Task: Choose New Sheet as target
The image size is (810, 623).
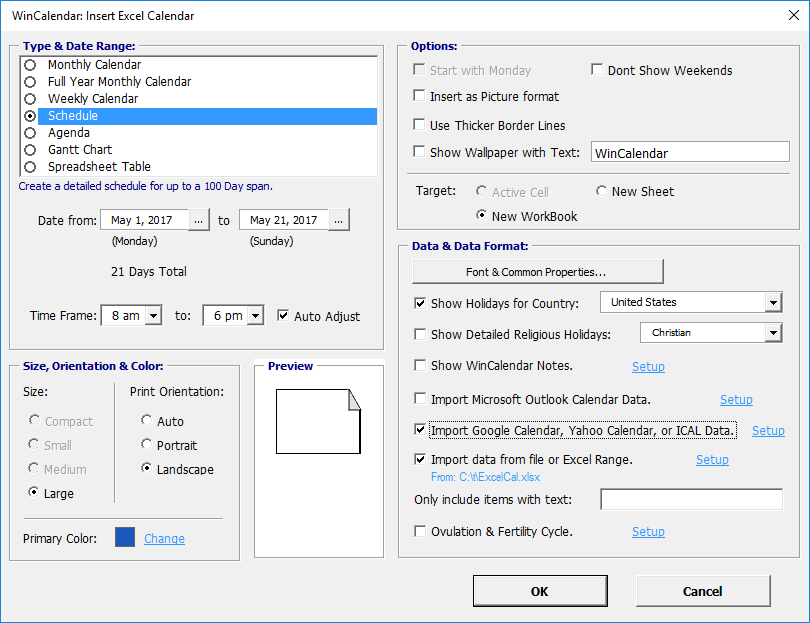Action: click(x=602, y=191)
